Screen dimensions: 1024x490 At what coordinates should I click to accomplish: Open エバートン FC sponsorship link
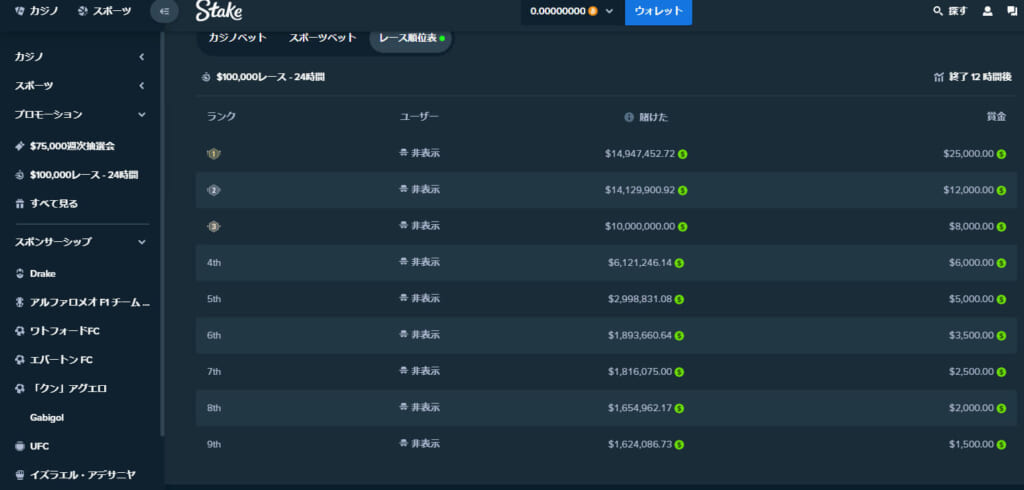(56, 360)
